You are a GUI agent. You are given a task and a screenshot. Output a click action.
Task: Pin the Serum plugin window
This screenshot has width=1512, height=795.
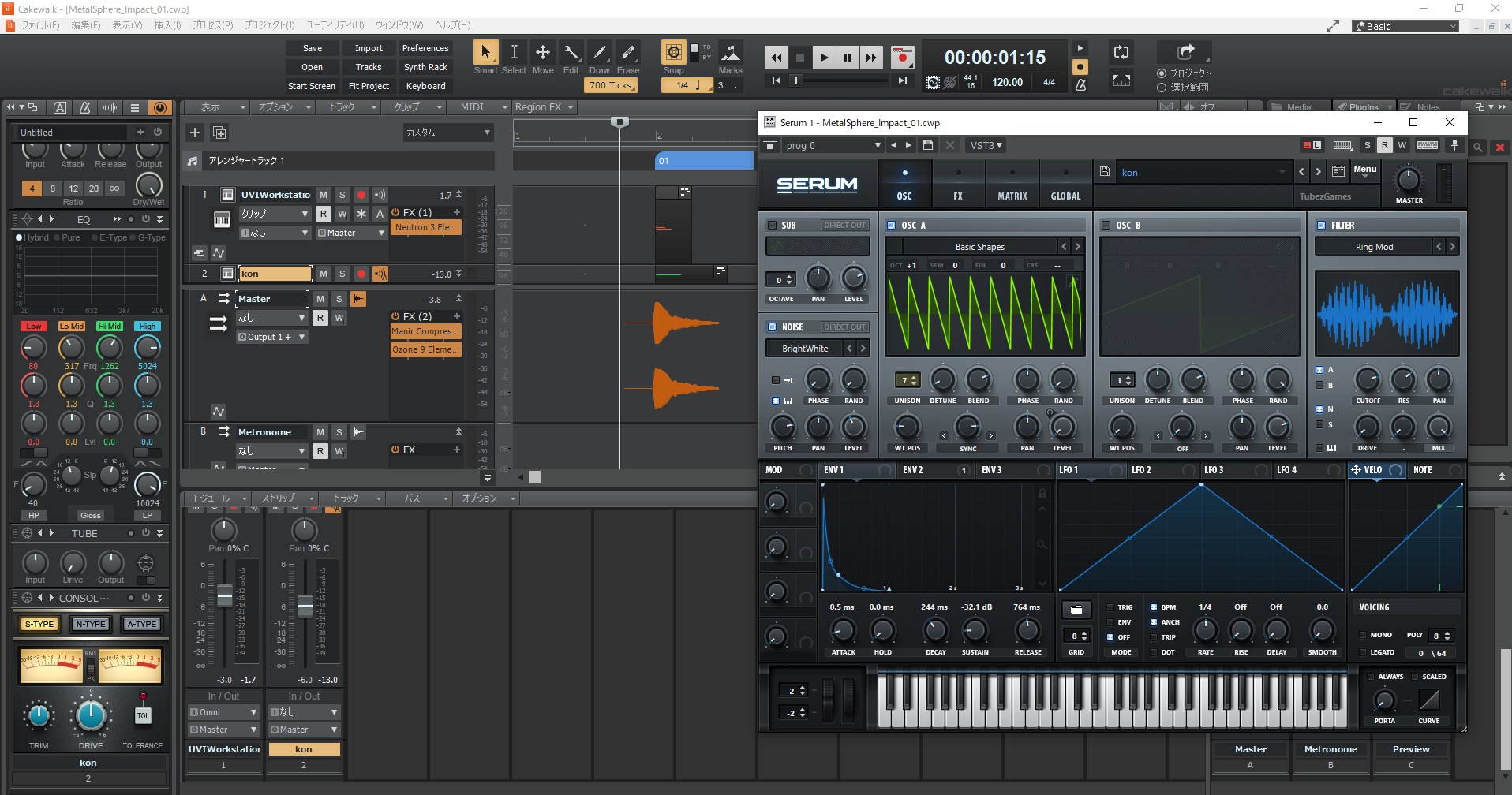pyautogui.click(x=1454, y=145)
